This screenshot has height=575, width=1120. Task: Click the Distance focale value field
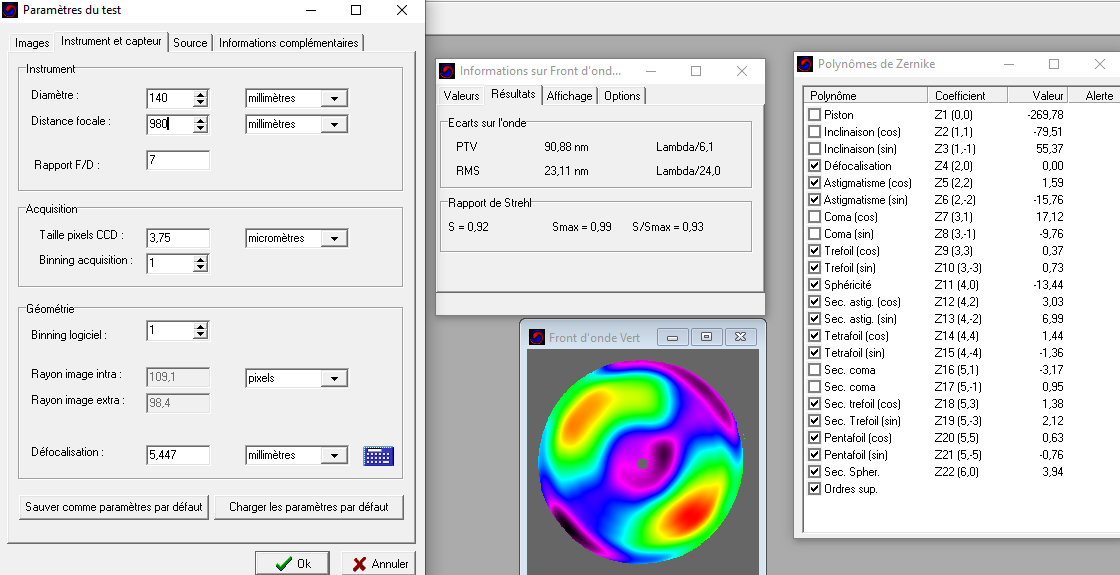(169, 124)
